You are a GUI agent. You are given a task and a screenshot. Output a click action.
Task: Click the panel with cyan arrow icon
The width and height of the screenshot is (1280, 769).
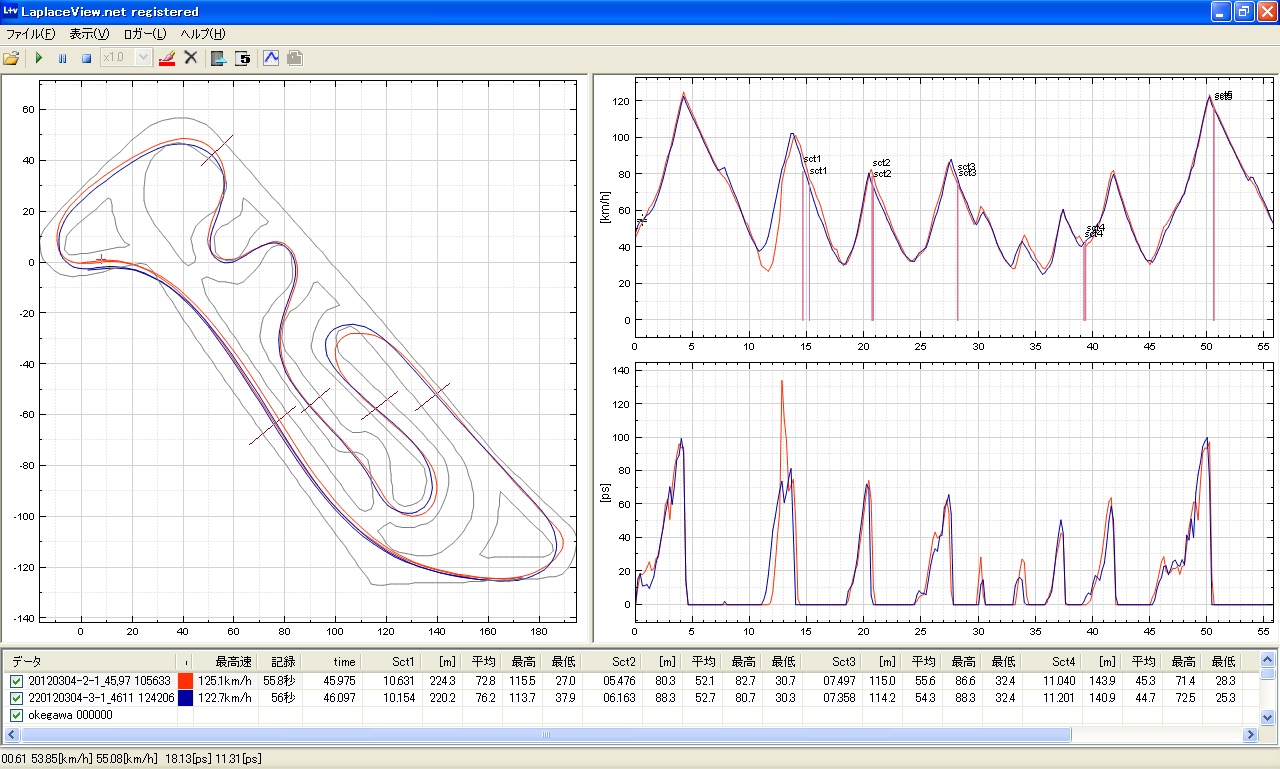pyautogui.click(x=219, y=58)
